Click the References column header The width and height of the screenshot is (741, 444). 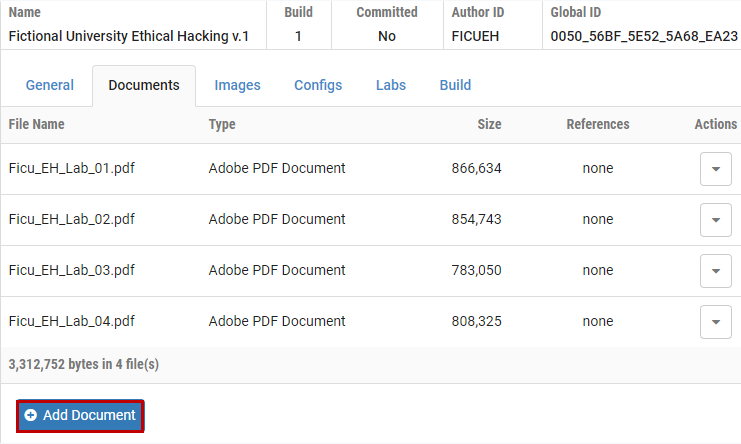coord(598,124)
